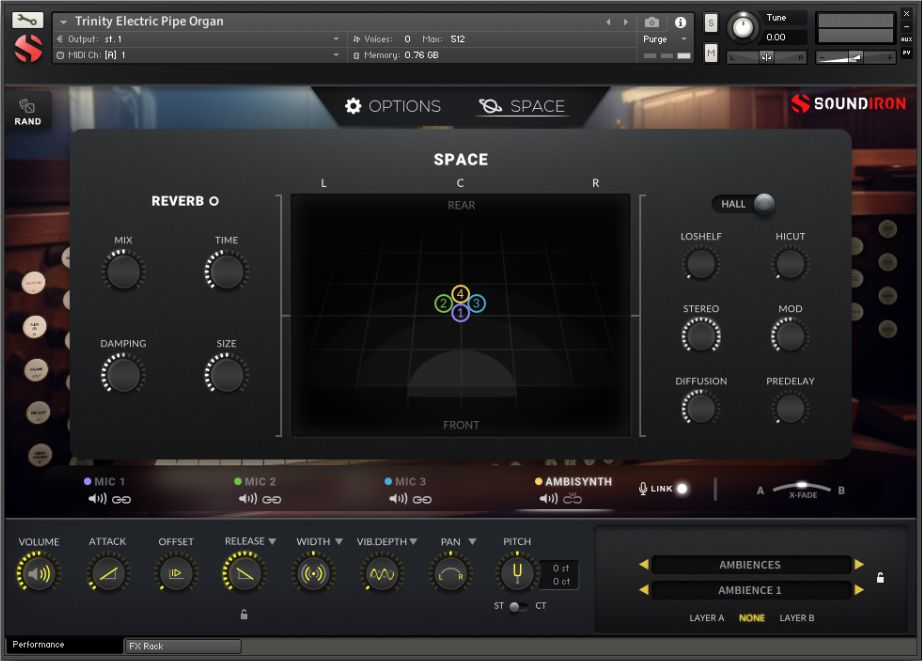Click the AMBIENCES category name field
Image resolution: width=922 pixels, height=661 pixels.
[751, 565]
